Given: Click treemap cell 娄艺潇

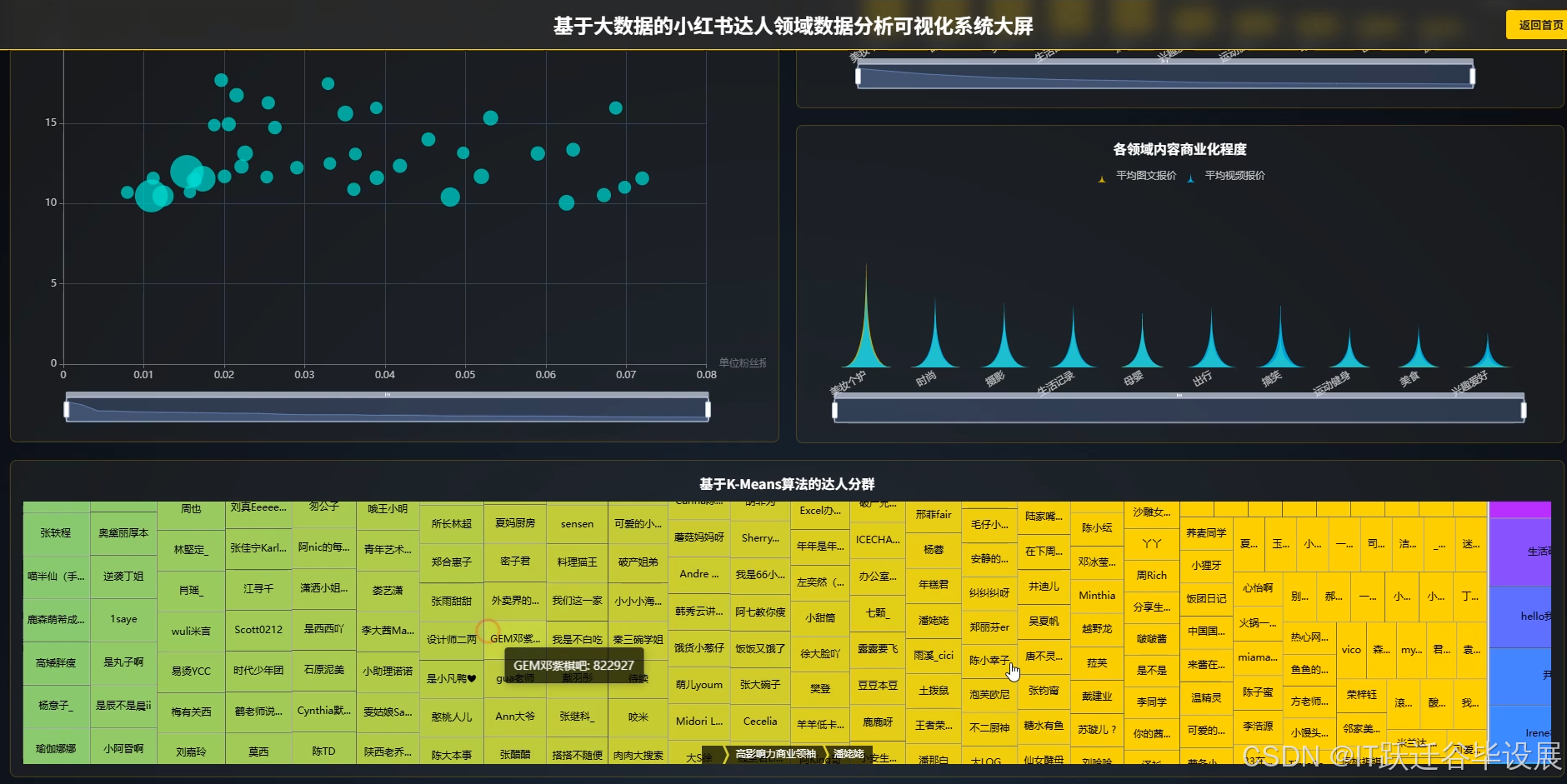Looking at the screenshot, I should click(x=388, y=591).
